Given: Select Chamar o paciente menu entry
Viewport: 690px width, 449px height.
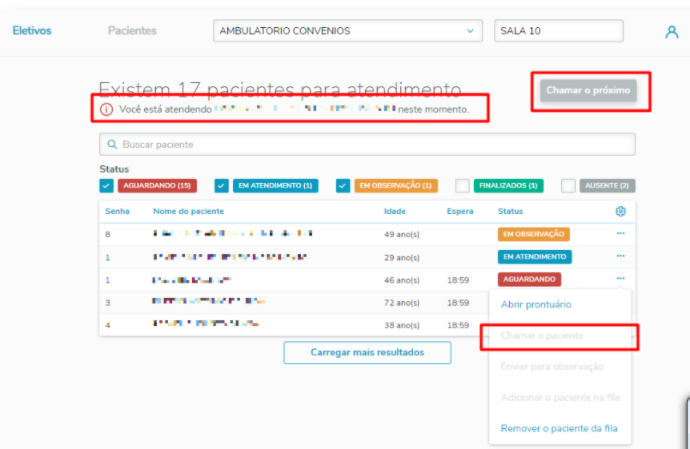Looking at the screenshot, I should 542,336.
